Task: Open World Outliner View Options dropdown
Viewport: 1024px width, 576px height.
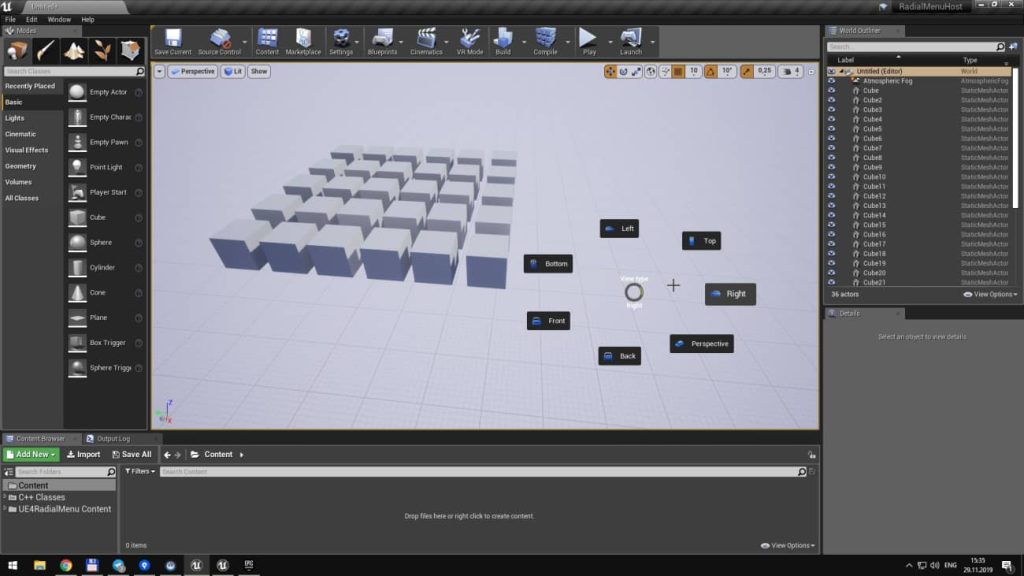Action: (990, 295)
